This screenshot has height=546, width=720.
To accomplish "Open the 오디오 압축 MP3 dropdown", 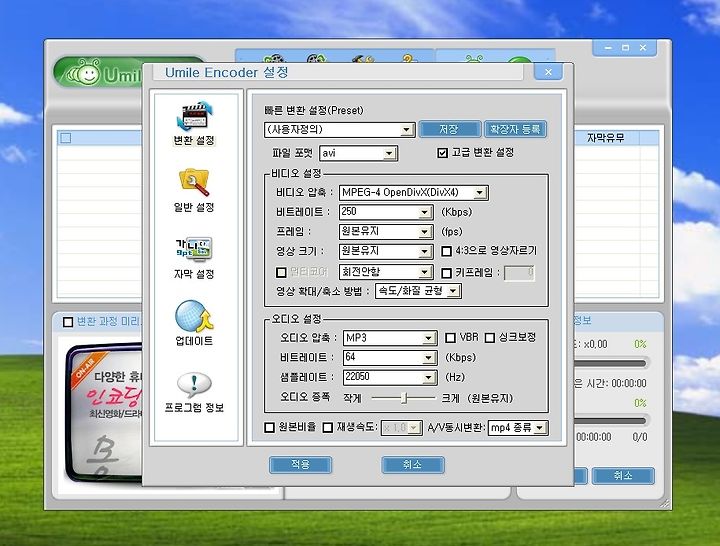I will pos(390,338).
